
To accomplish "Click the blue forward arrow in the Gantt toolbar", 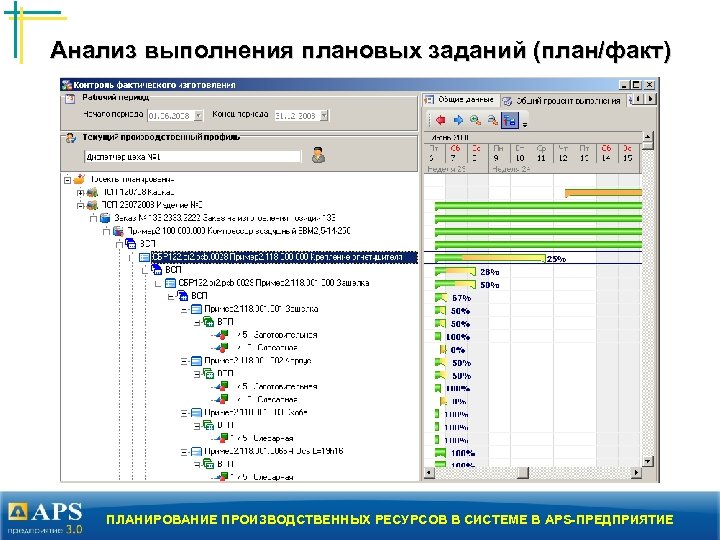I will pos(458,120).
